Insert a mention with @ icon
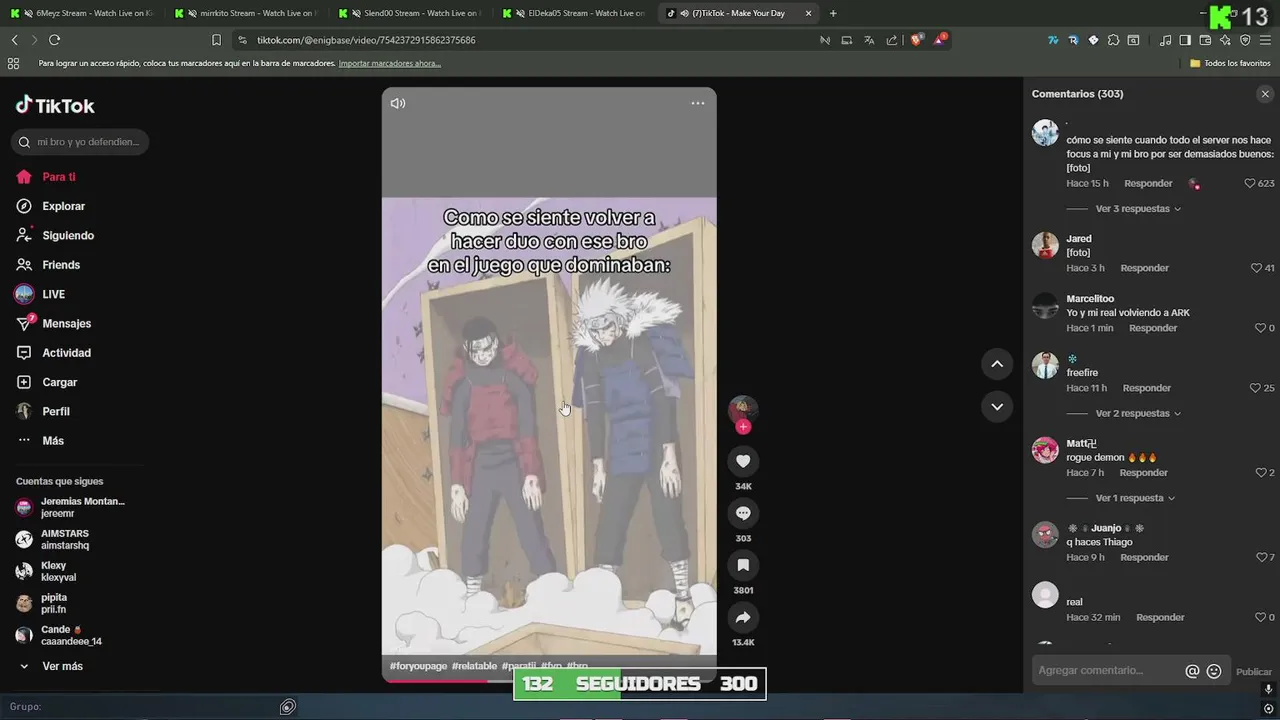 coord(1192,672)
